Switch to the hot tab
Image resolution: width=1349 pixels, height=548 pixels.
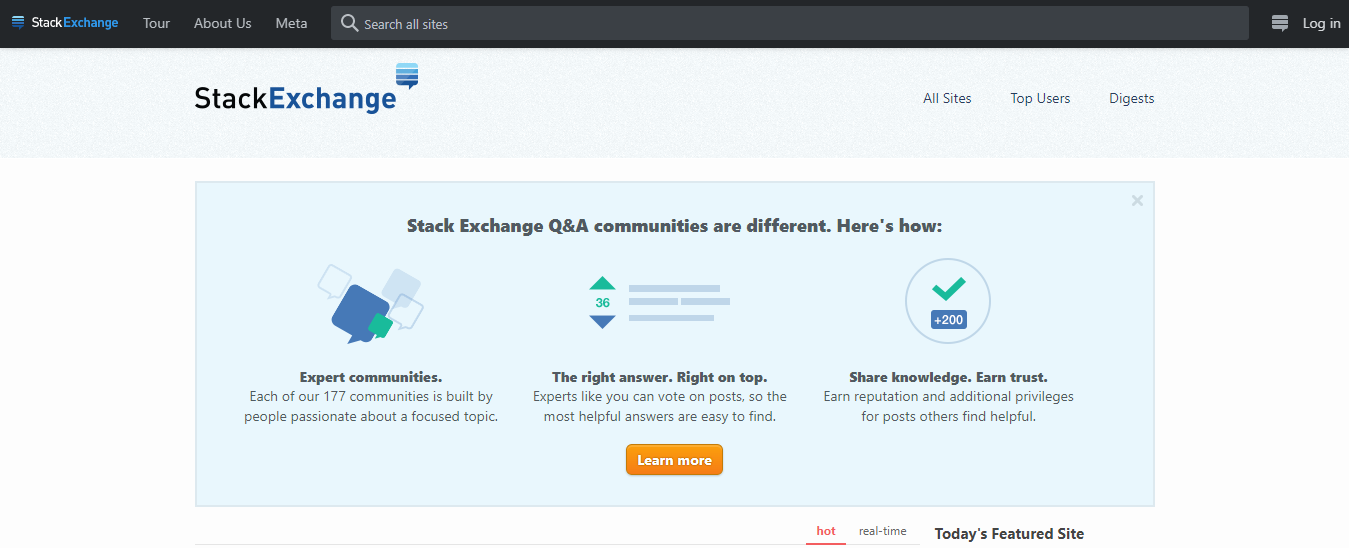[826, 531]
